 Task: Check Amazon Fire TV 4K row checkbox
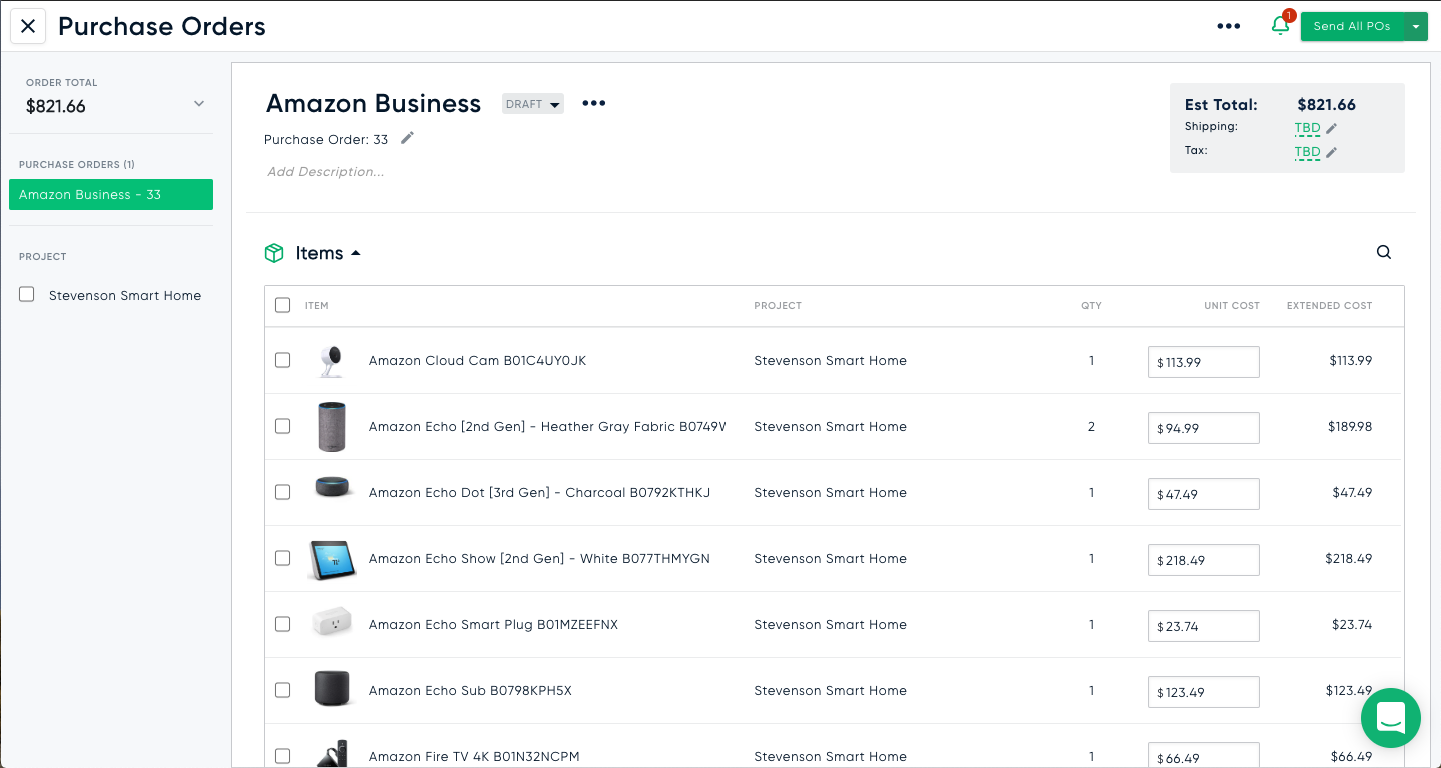tap(282, 756)
